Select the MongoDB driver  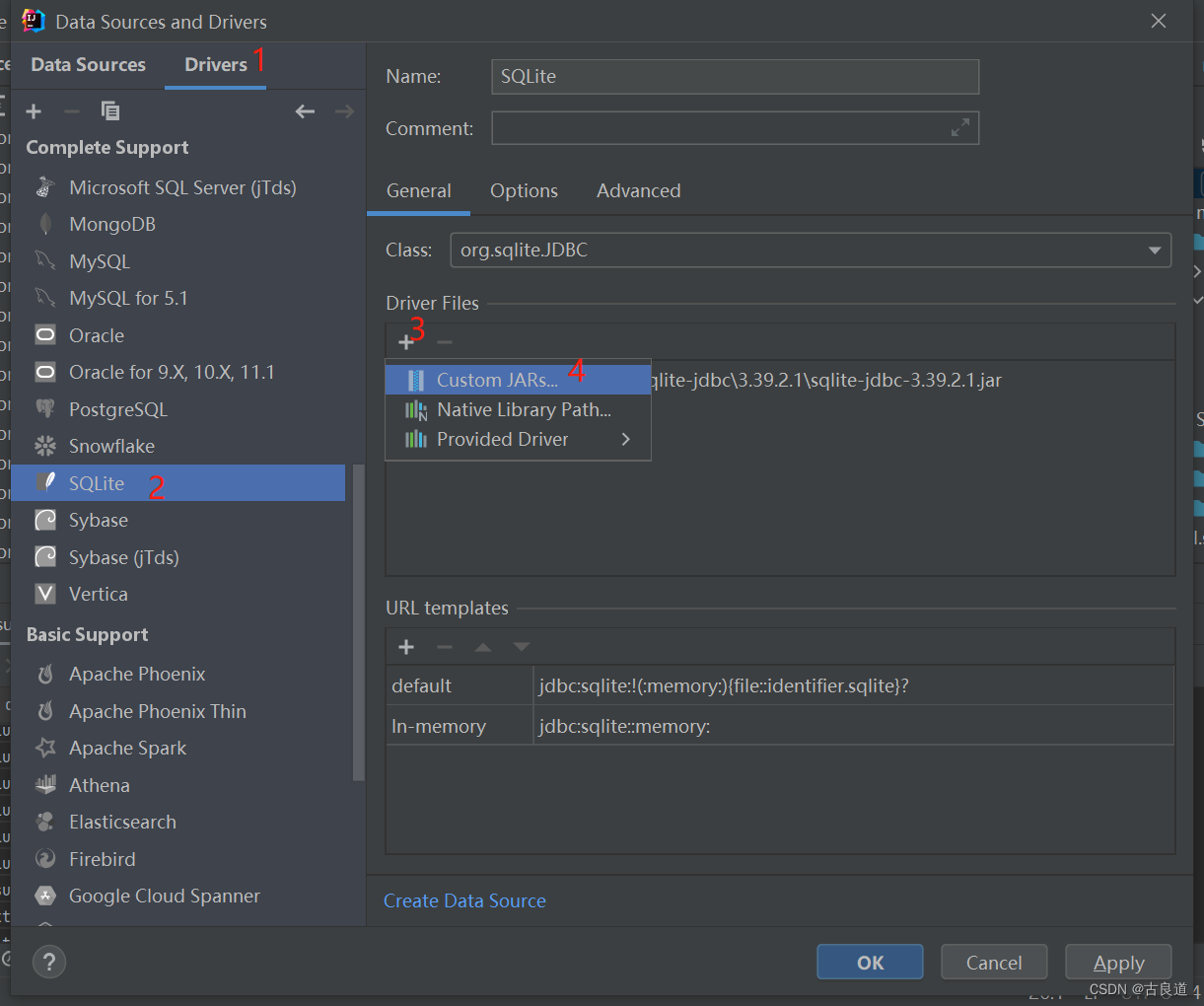178,224
